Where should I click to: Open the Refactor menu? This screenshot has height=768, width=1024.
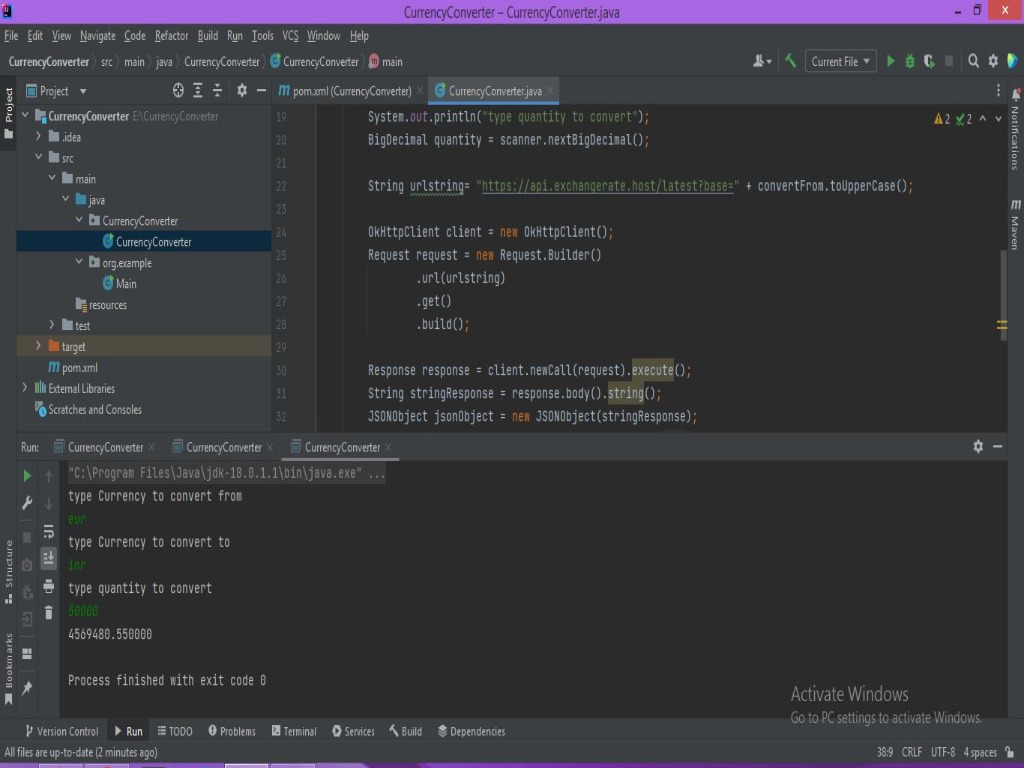(171, 36)
